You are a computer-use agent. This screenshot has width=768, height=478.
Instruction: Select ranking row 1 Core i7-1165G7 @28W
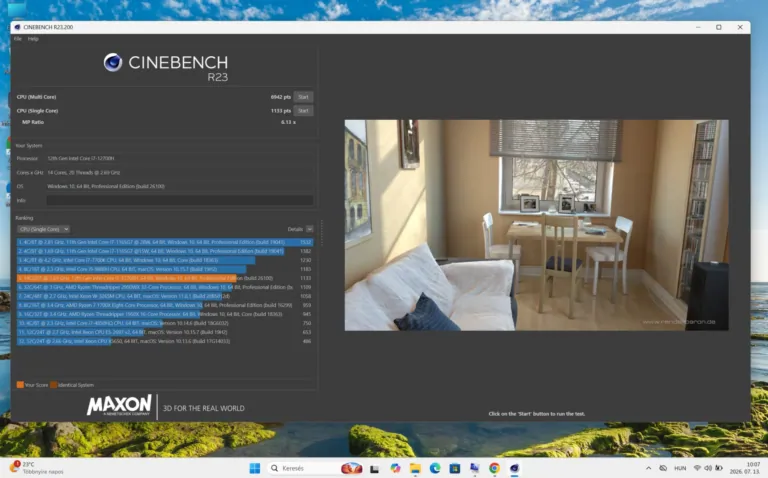(165, 242)
